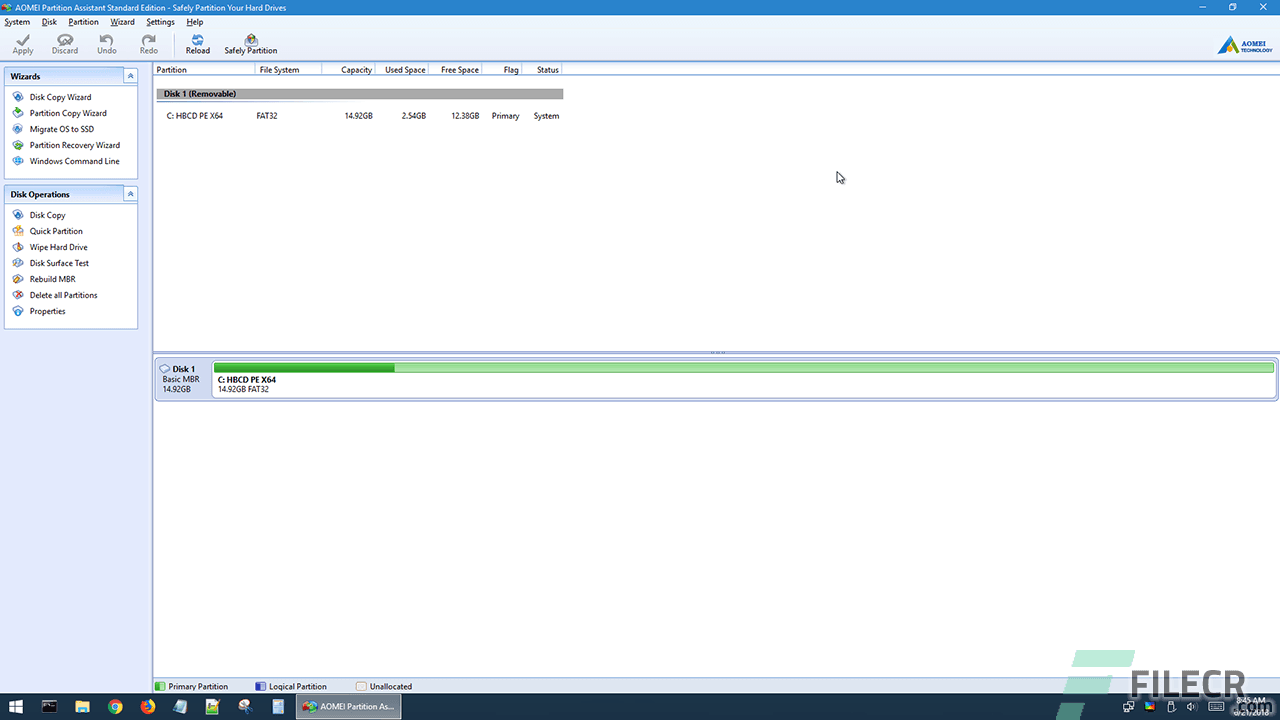Screen dimensions: 1280x720
Task: Click the Undo icon
Action: (106, 44)
